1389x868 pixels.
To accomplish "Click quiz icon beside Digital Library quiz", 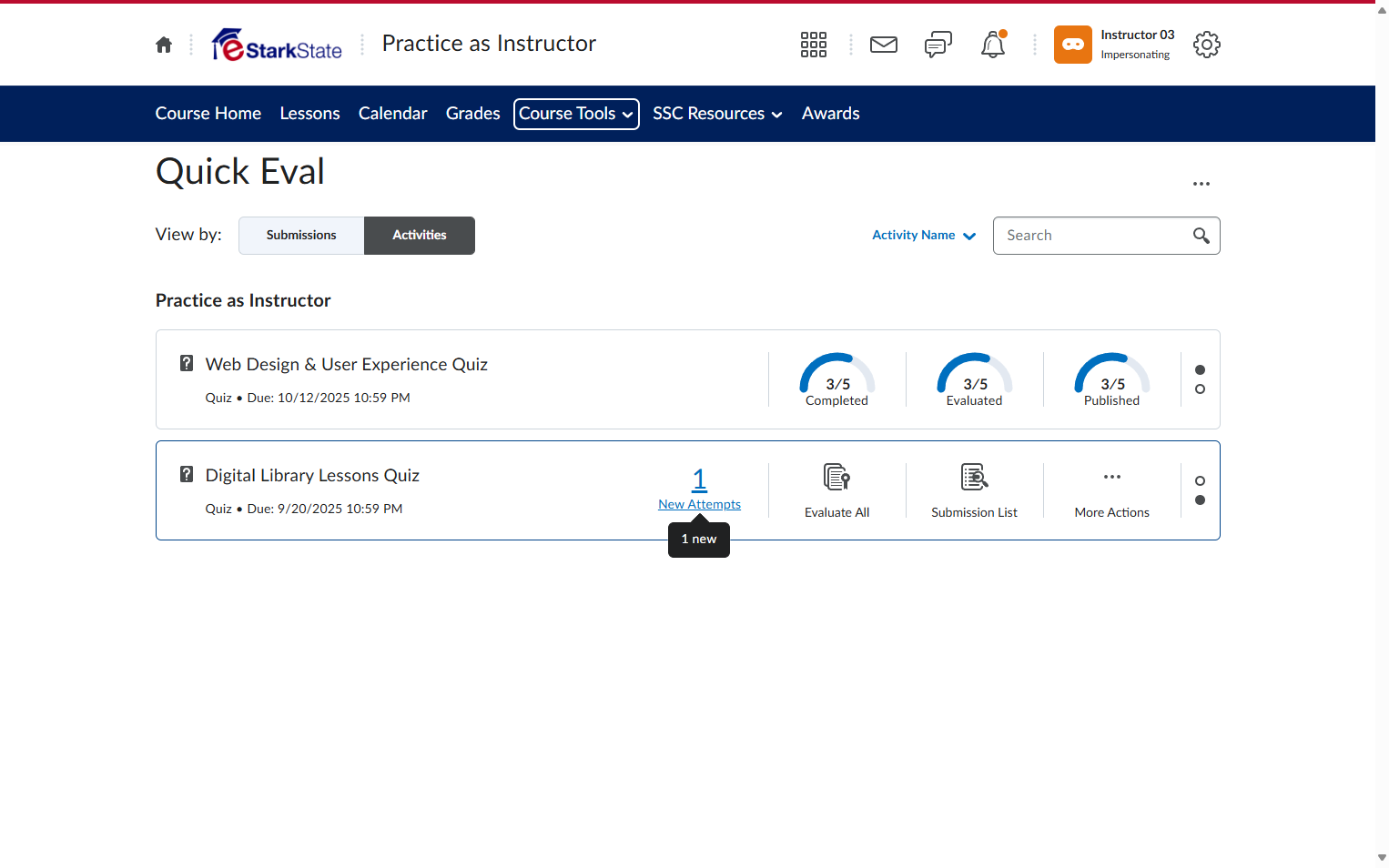I will click(x=187, y=474).
